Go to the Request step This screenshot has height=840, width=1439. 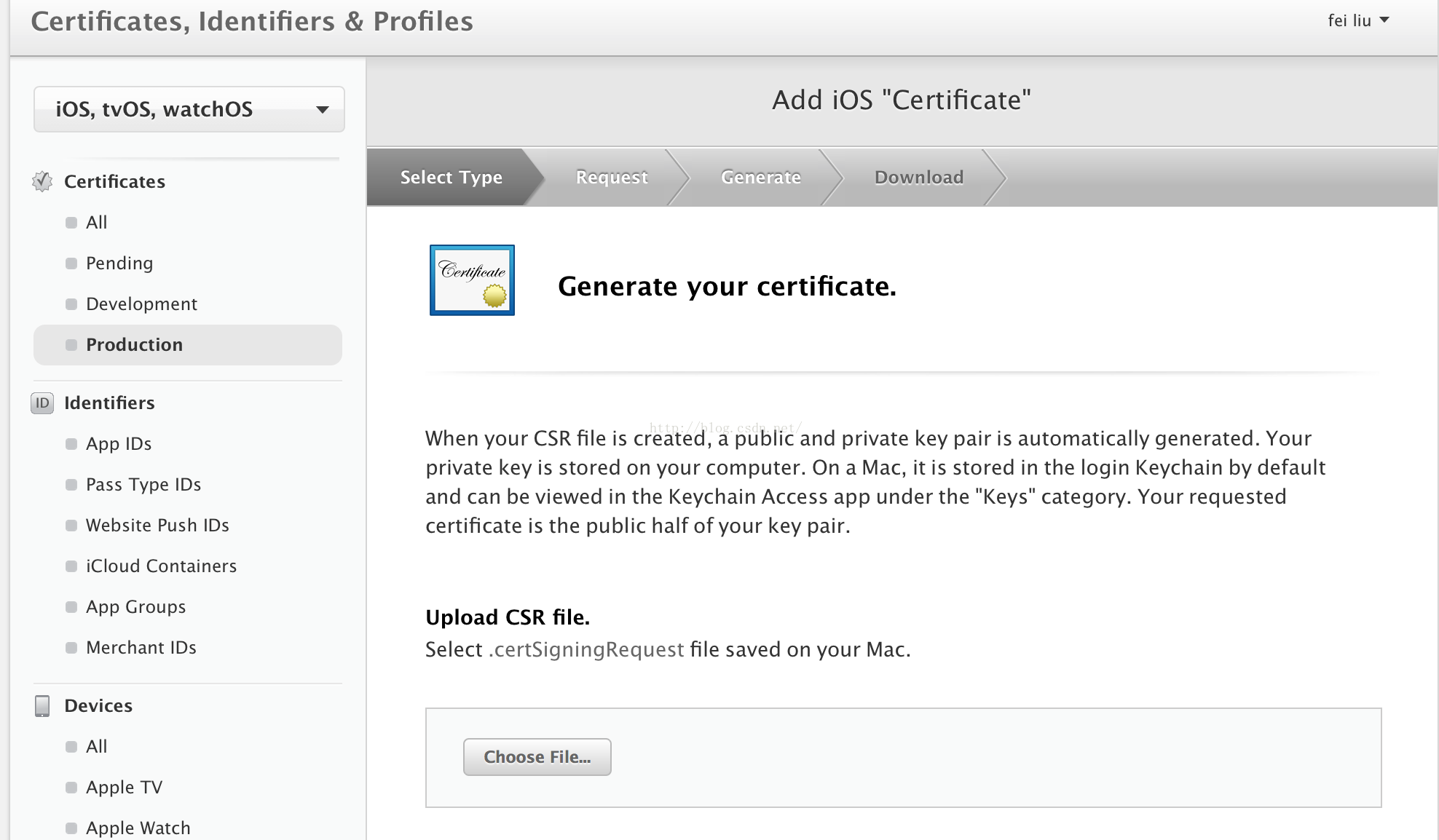[611, 177]
